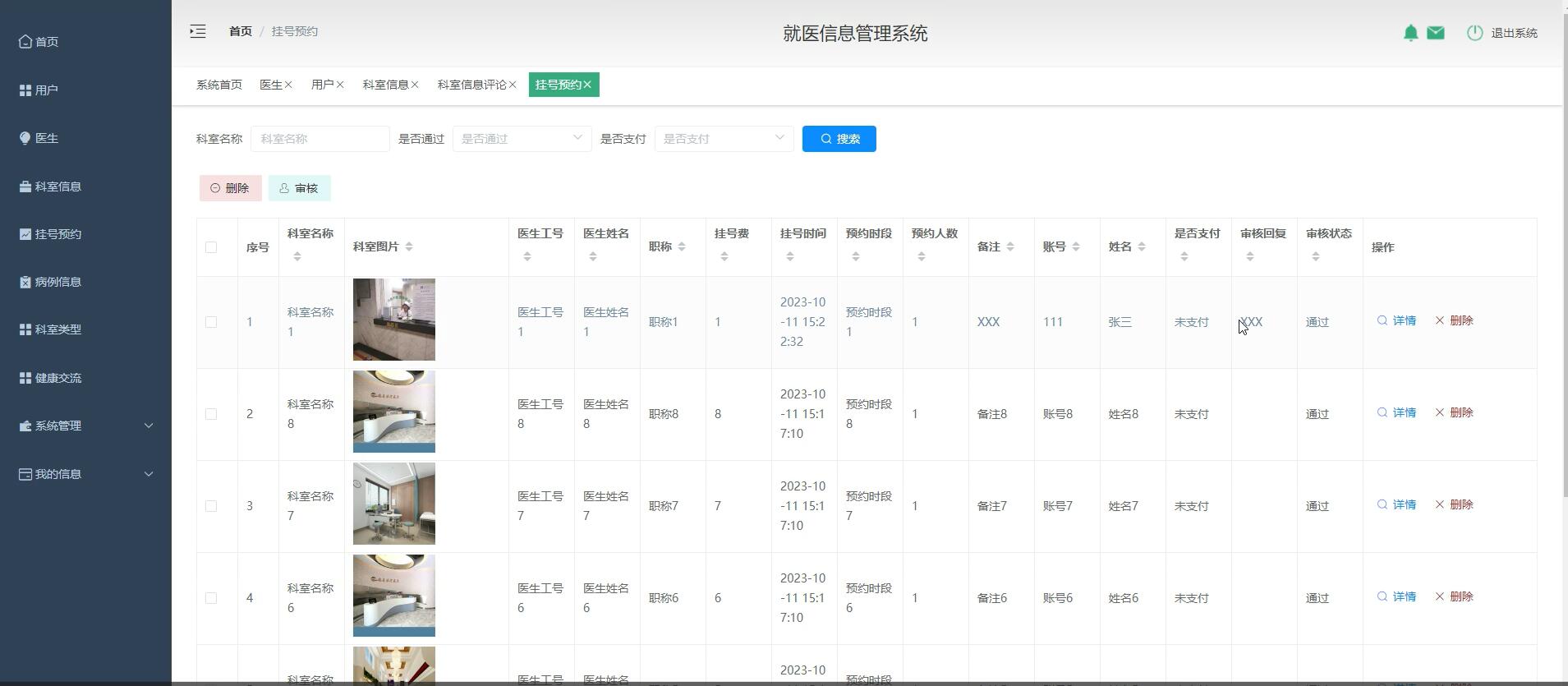Open 详情 for row 3 (科室名称7)
1568x686 pixels.
click(x=1396, y=504)
